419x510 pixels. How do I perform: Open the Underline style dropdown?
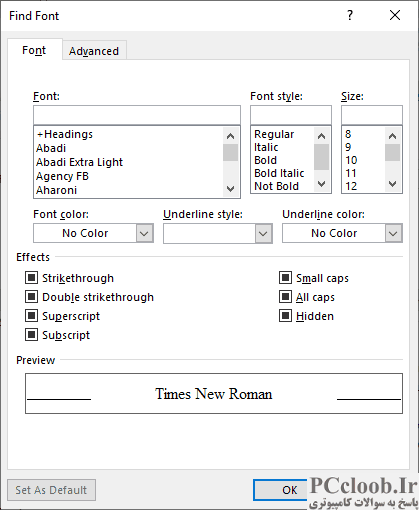218,233
